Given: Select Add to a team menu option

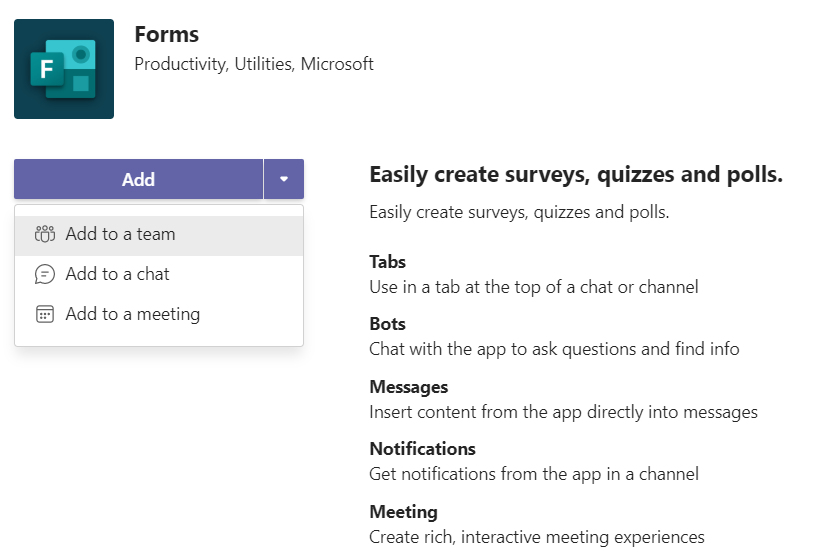Looking at the screenshot, I should pos(159,236).
